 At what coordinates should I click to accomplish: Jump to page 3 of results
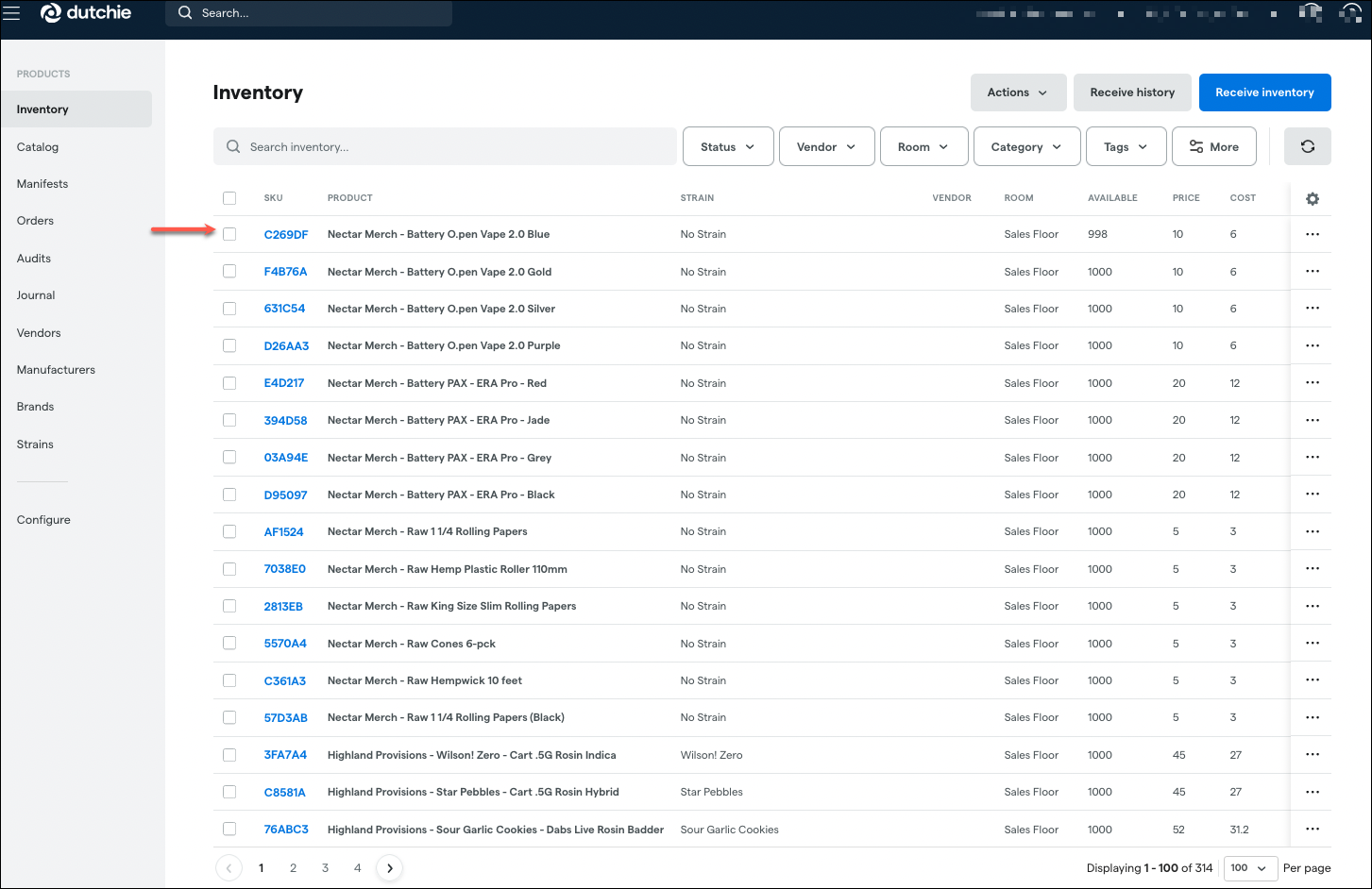tap(325, 867)
